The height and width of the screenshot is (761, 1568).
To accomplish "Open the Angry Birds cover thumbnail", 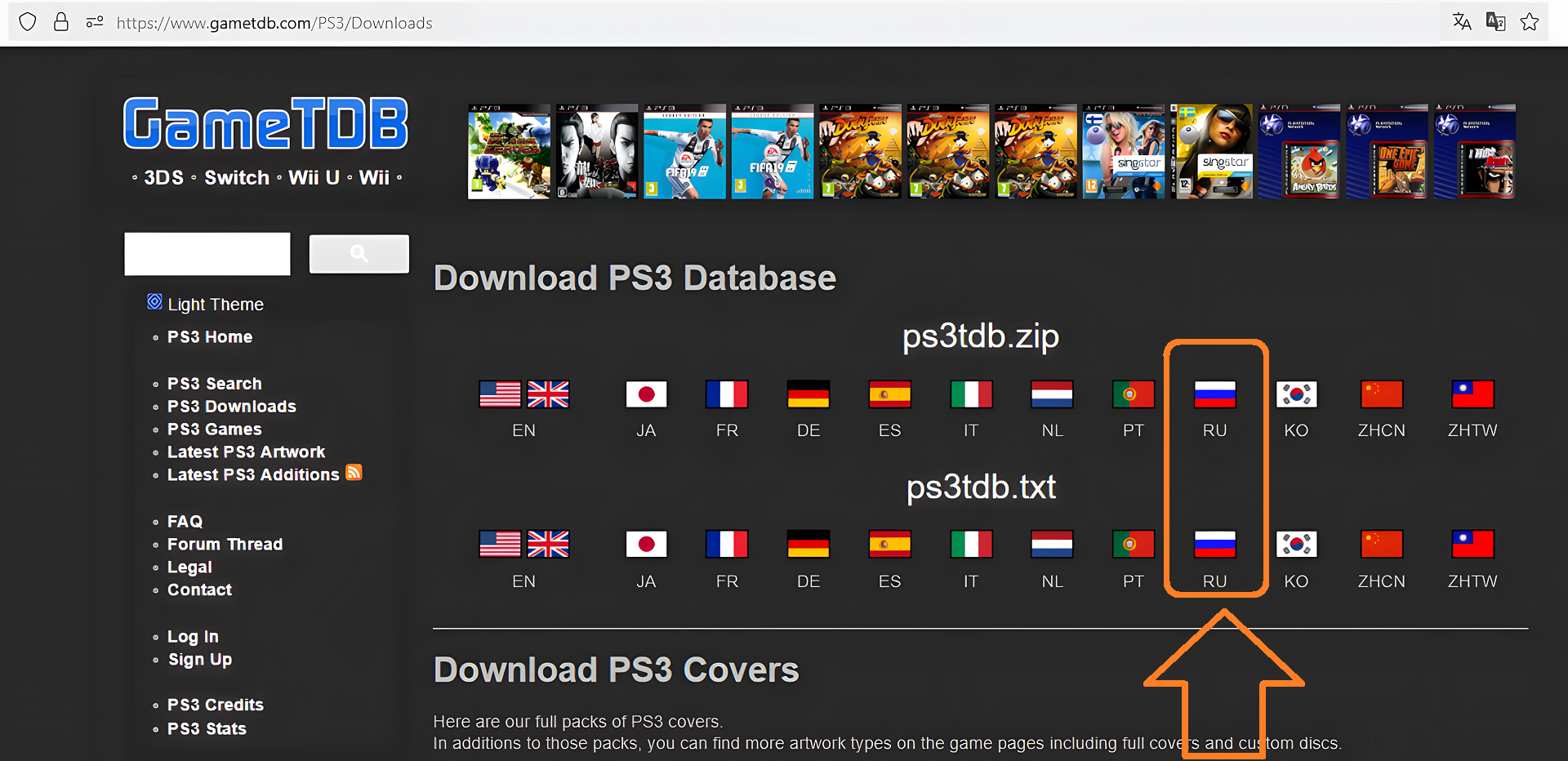I will click(x=1299, y=151).
